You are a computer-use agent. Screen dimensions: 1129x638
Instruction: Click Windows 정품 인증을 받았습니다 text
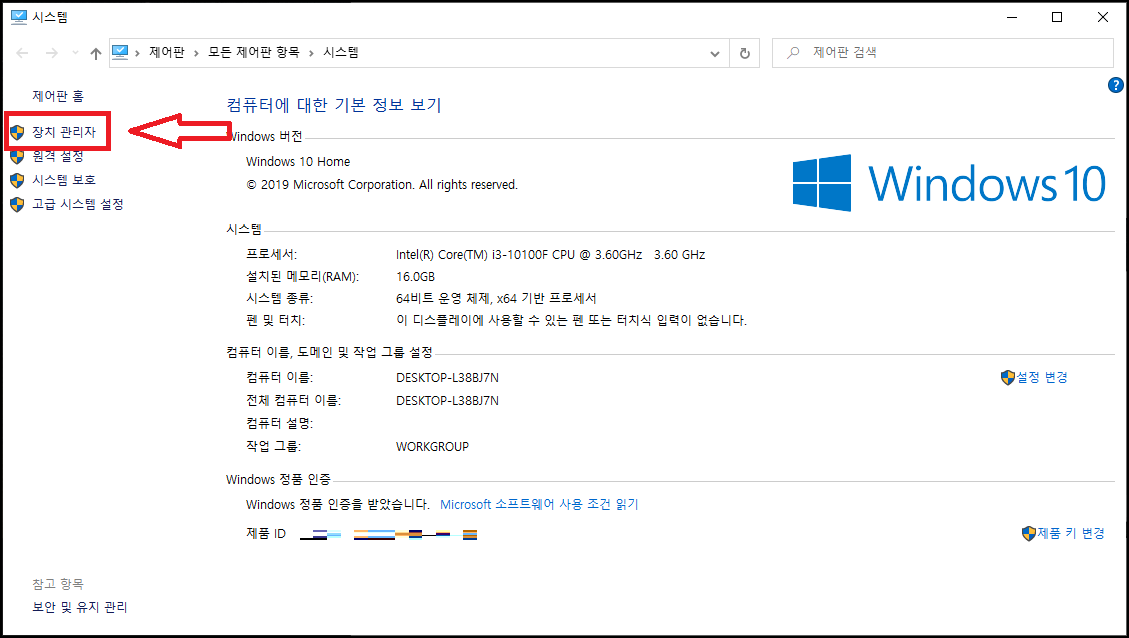pyautogui.click(x=338, y=504)
